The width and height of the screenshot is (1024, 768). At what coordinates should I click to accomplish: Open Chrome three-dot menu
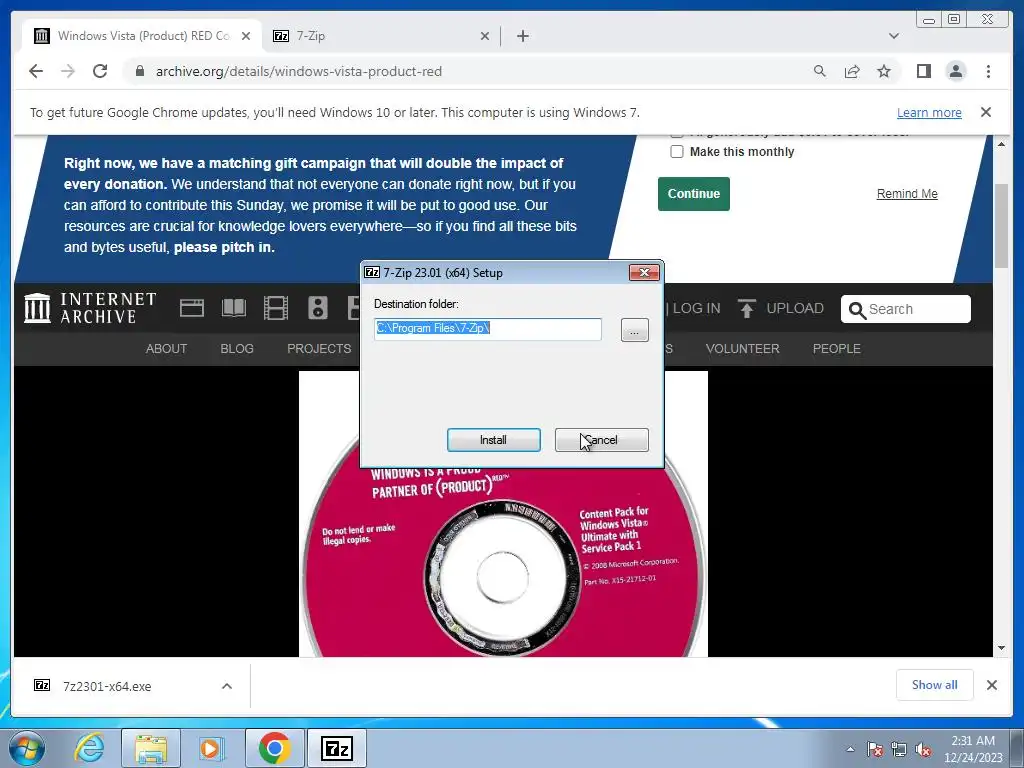pos(988,71)
